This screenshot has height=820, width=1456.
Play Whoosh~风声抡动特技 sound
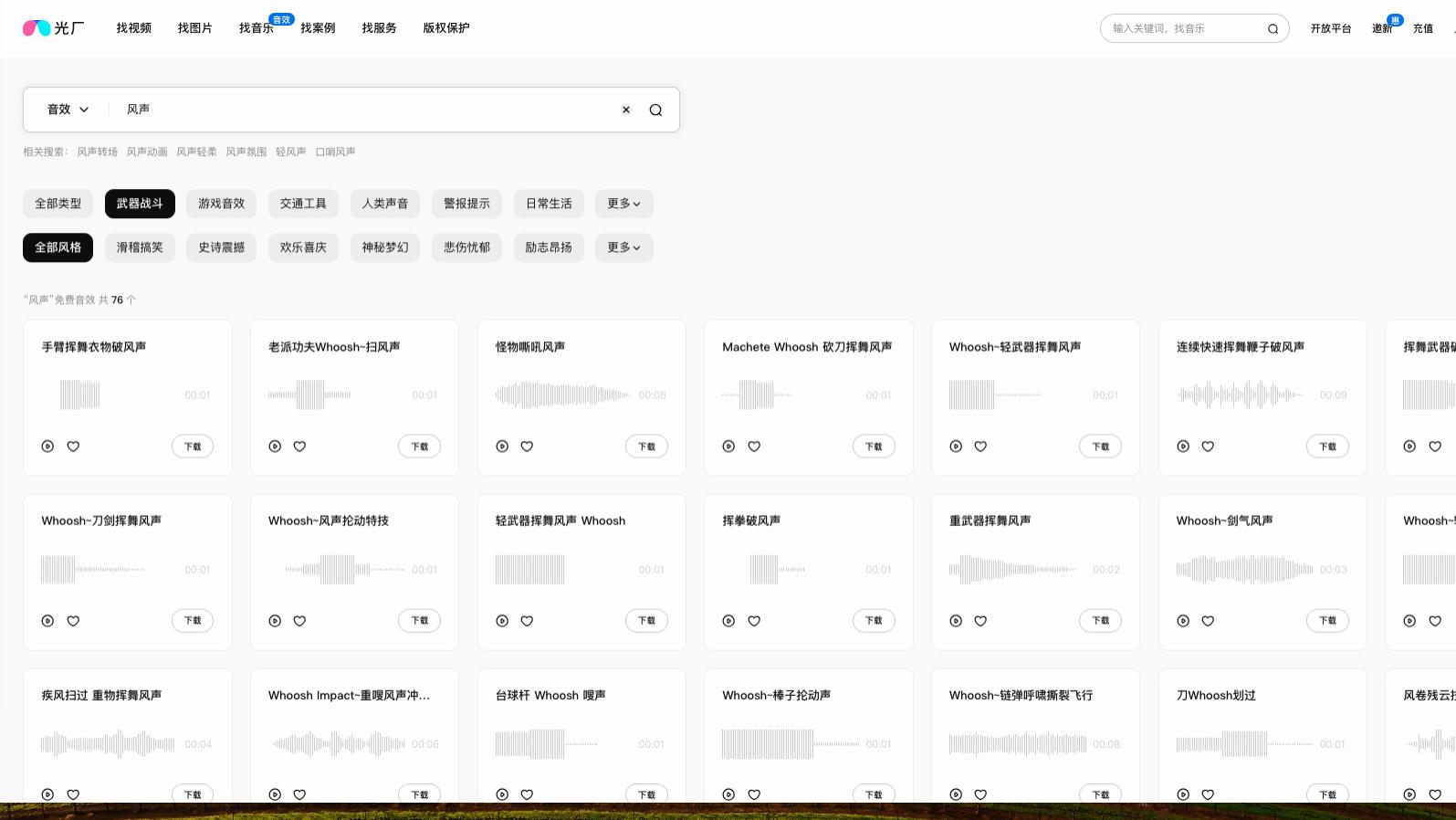click(x=275, y=621)
